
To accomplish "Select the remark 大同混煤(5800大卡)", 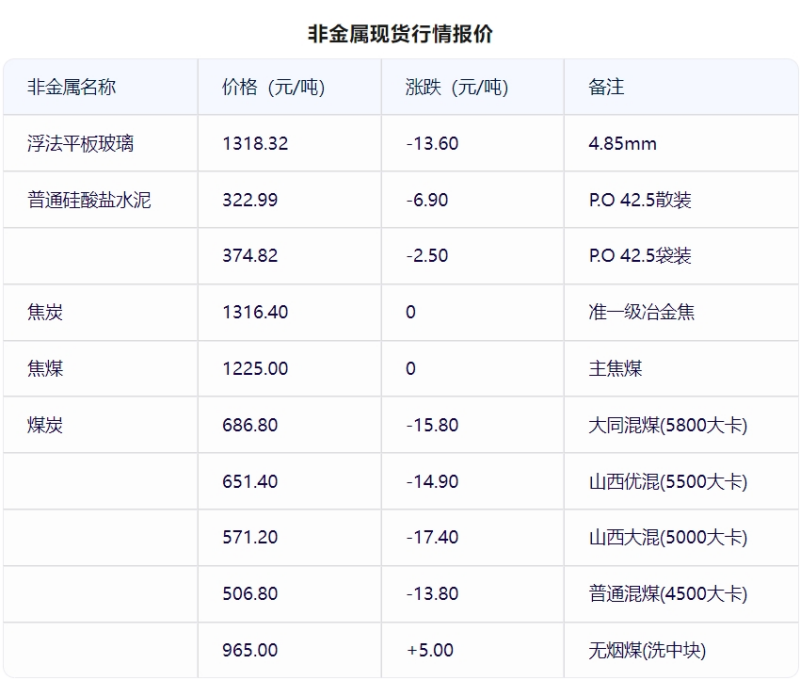I will pyautogui.click(x=668, y=425).
